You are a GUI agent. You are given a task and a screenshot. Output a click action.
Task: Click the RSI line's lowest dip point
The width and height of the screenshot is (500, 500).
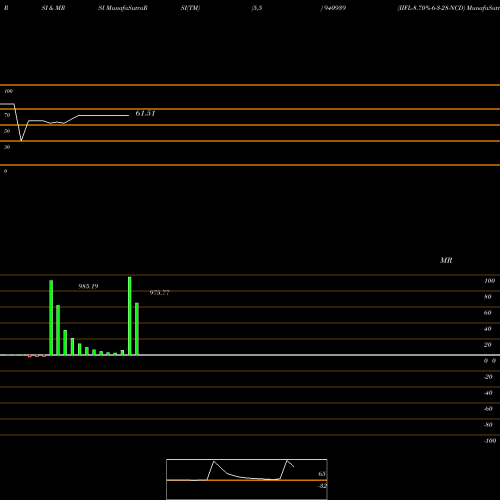click(22, 140)
